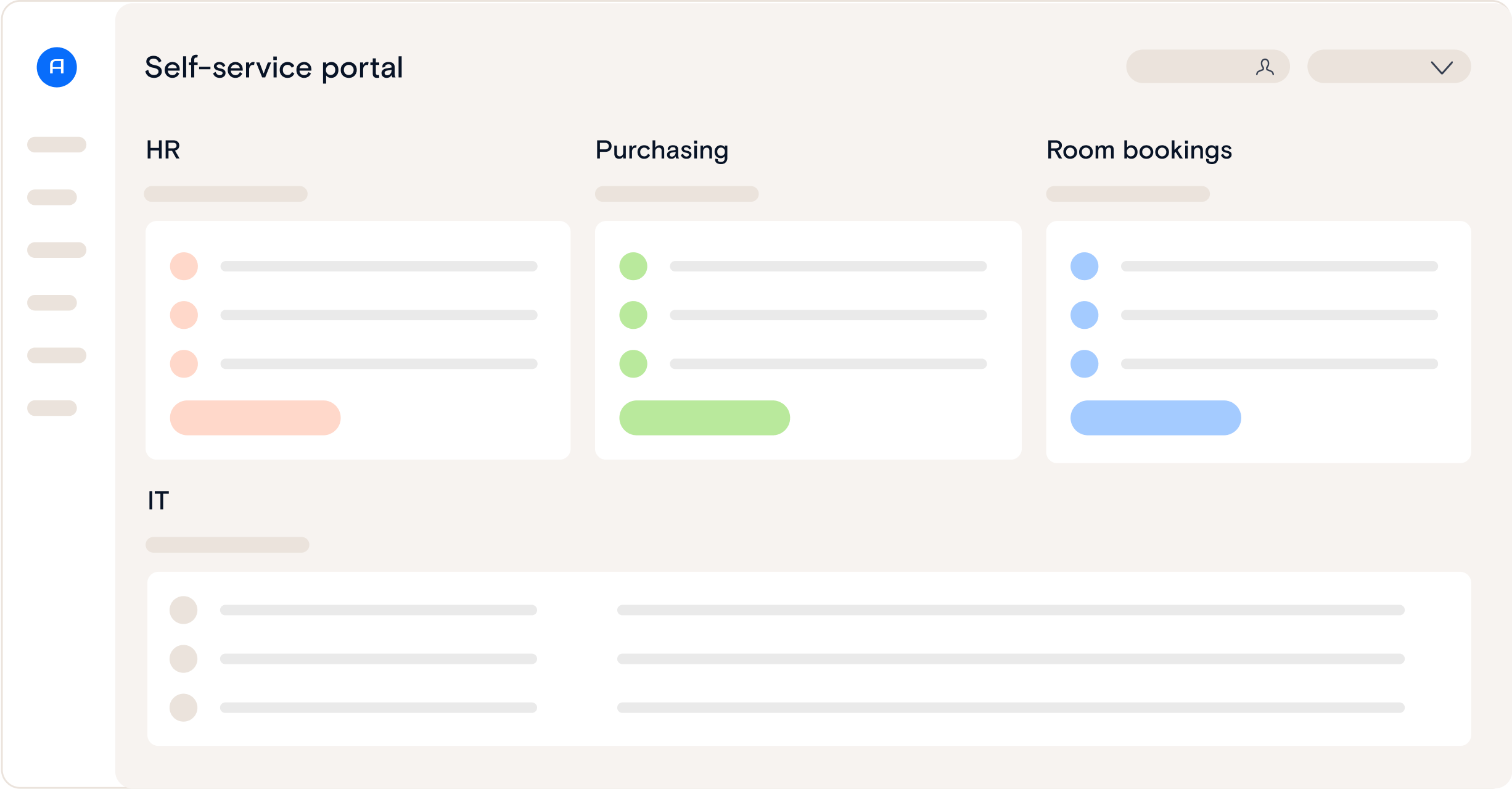Click third blue circle in Room bookings card

tap(1085, 364)
